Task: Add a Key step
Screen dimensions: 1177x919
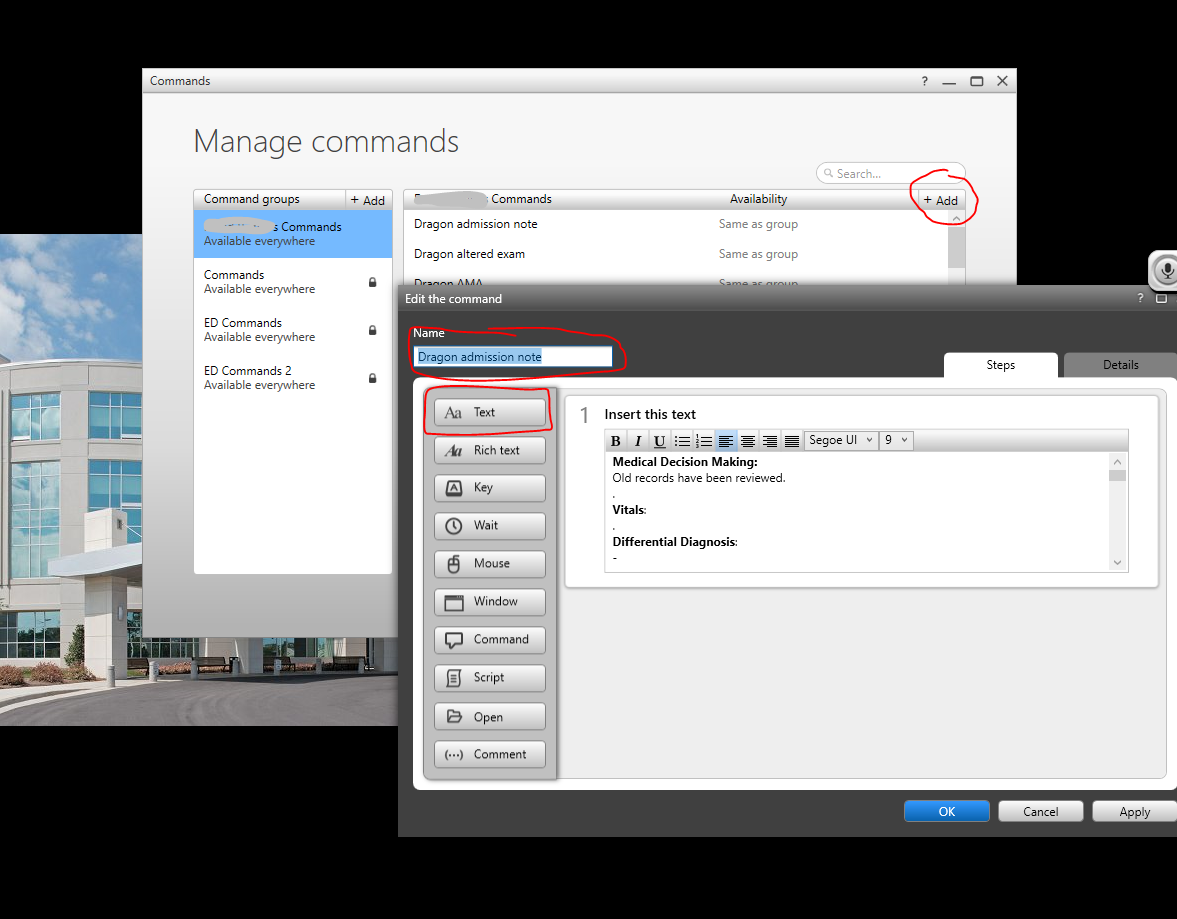Action: coord(489,488)
